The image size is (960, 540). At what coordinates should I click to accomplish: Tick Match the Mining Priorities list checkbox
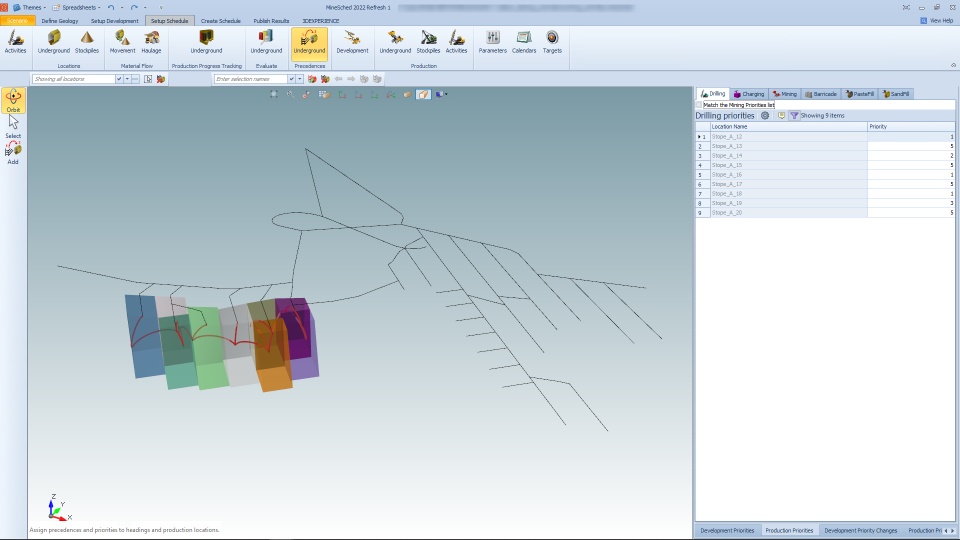point(699,105)
